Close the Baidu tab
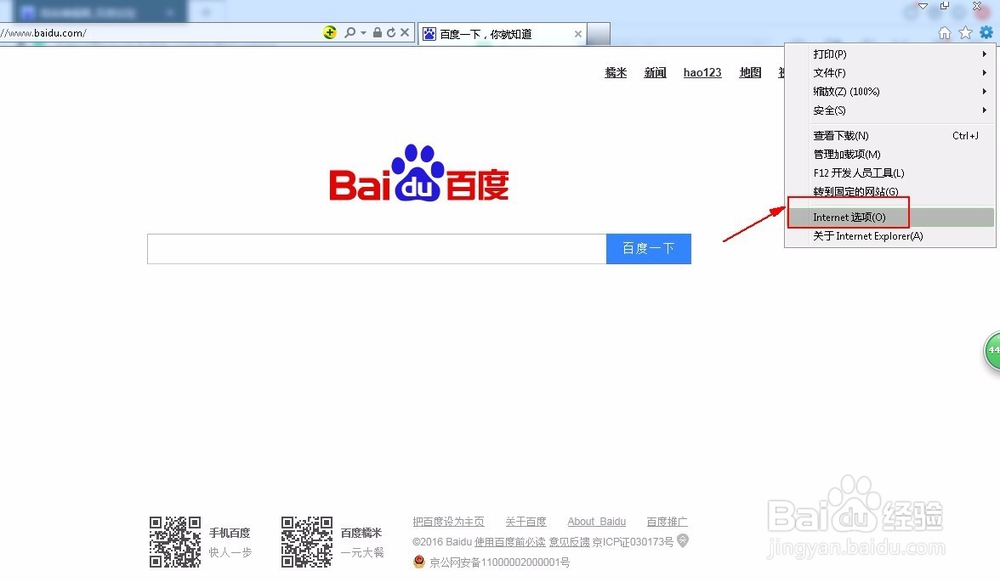The width and height of the screenshot is (1000, 582). click(x=578, y=34)
